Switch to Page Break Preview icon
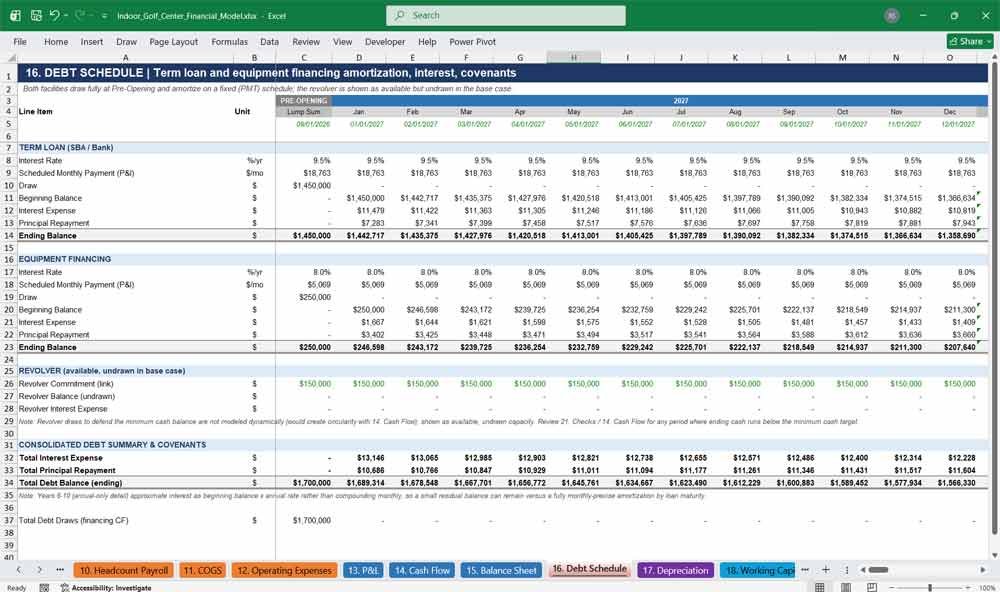The image size is (1000, 592). (872, 587)
